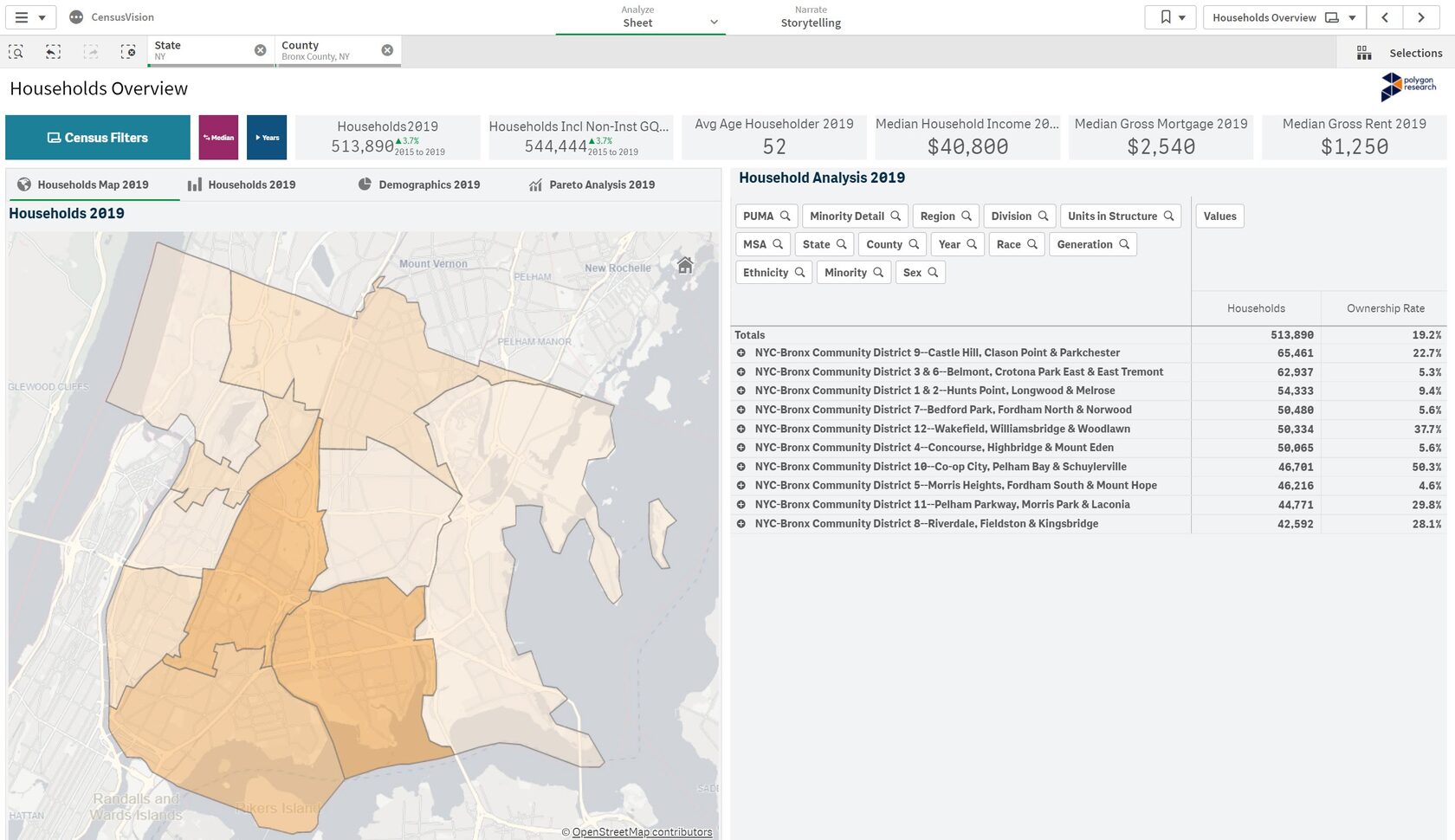This screenshot has height=840, width=1455.
Task: Select Median Household Income KPI tile
Action: point(967,138)
